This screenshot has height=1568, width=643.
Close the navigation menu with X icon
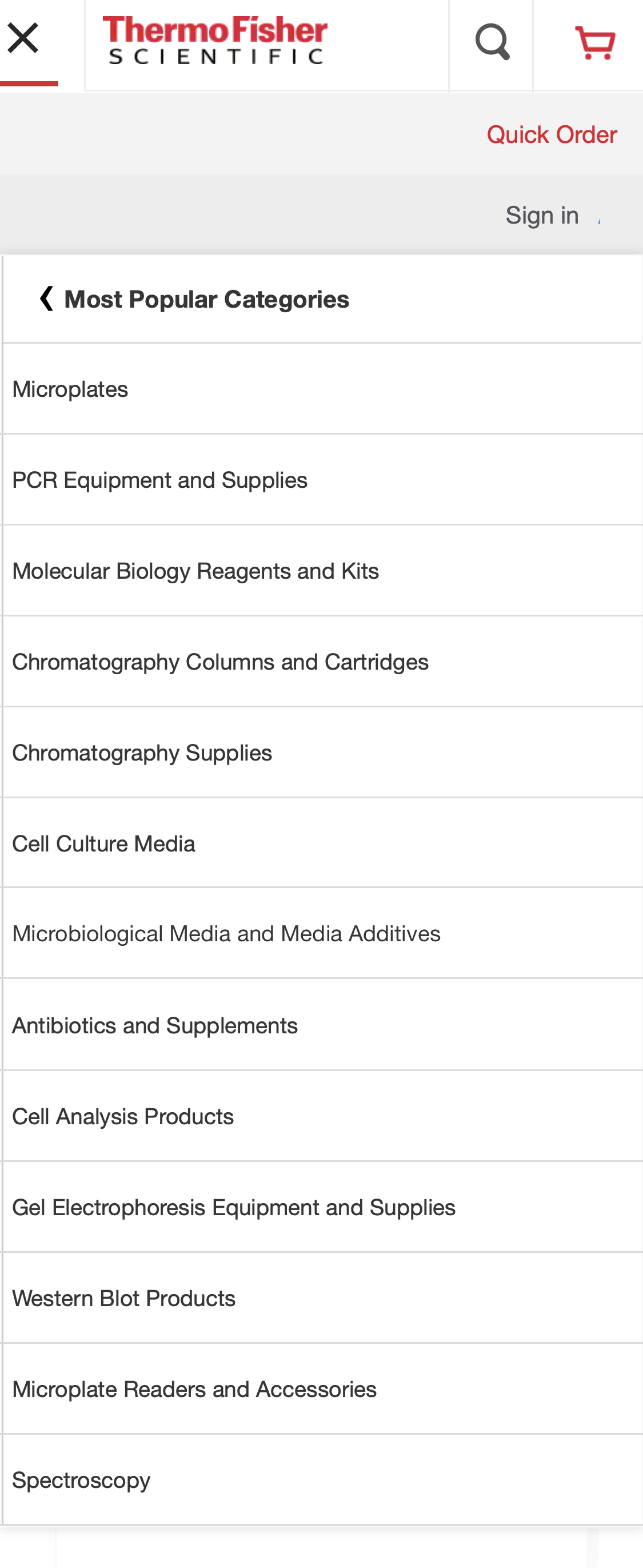[x=24, y=38]
